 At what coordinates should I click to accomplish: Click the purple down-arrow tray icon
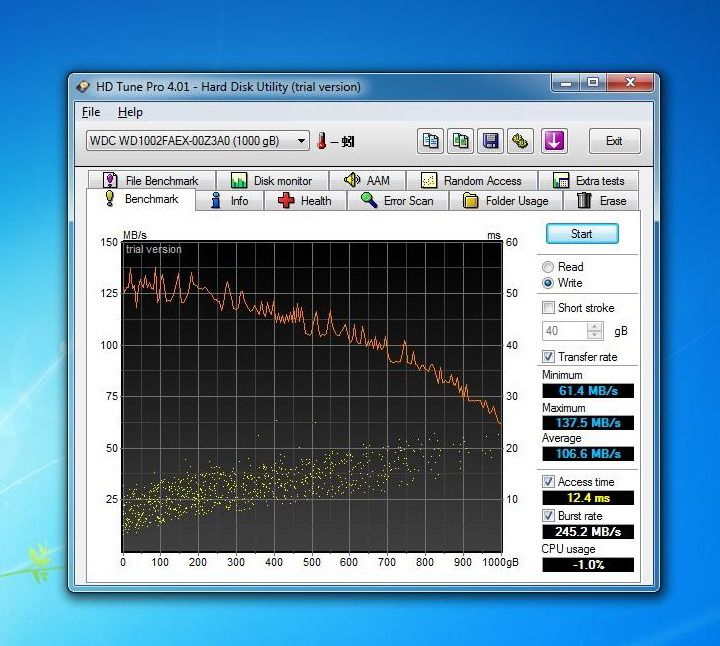click(554, 141)
